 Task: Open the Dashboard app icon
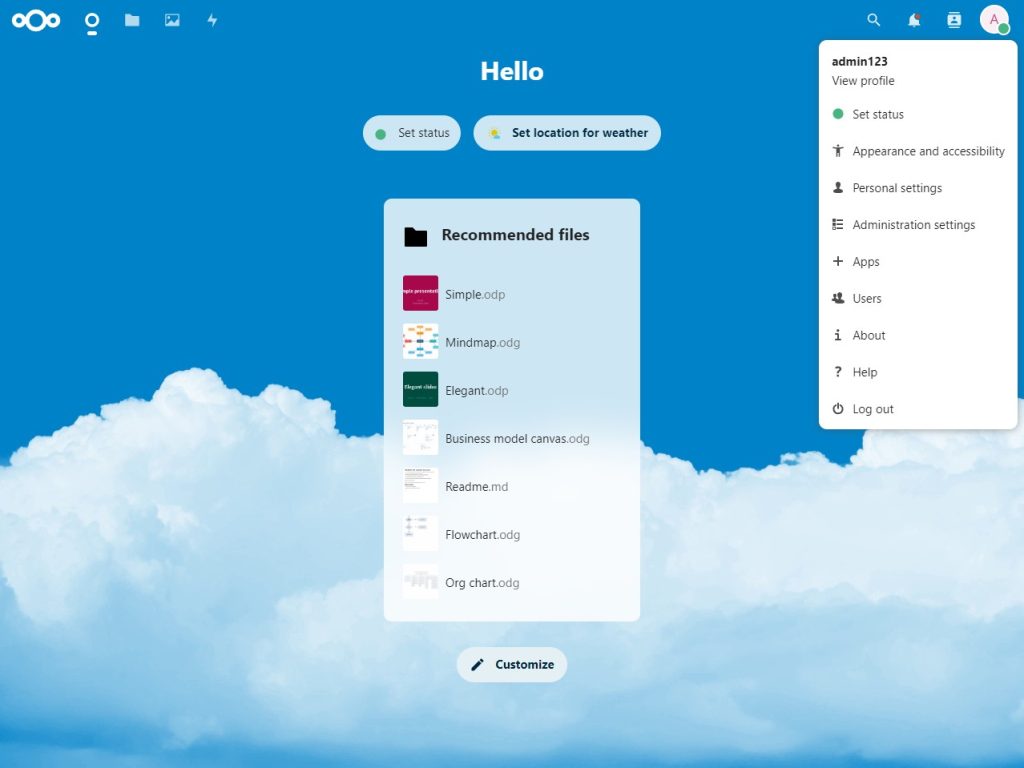point(92,22)
